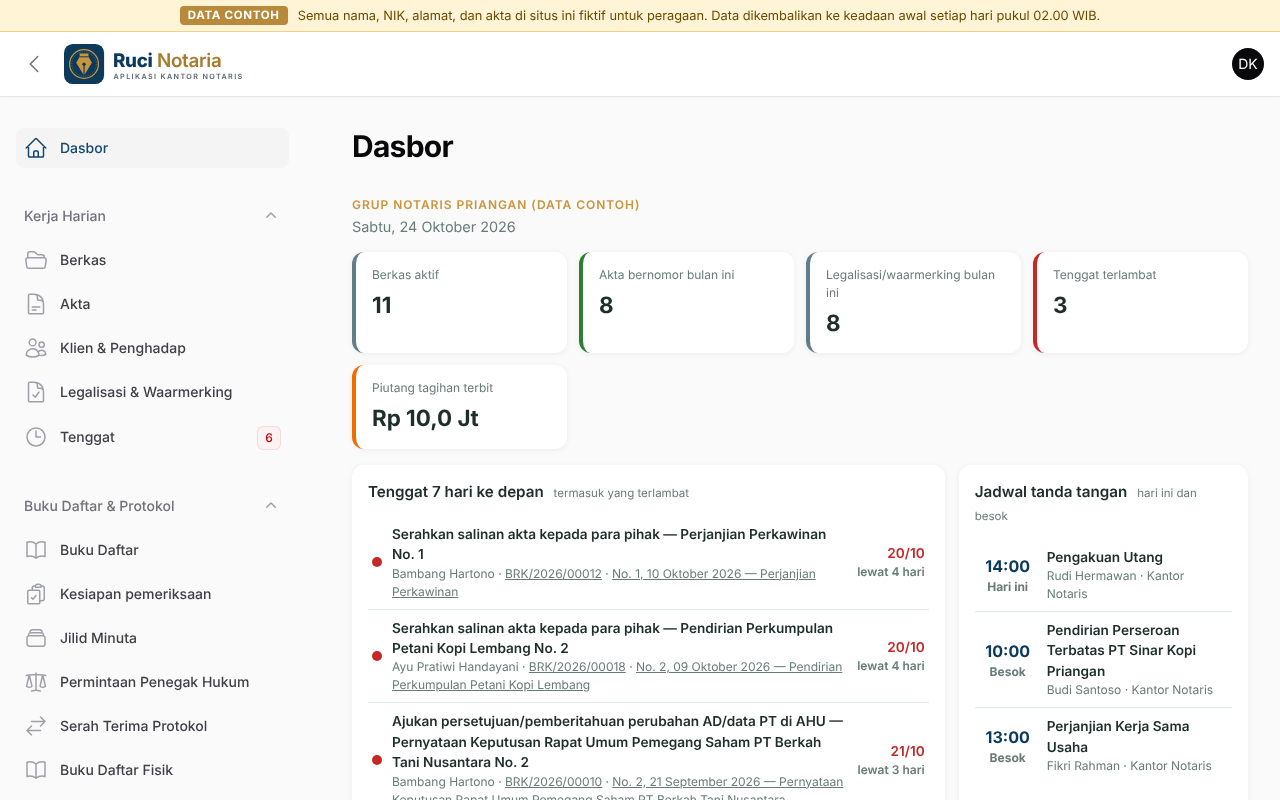Open deed link No. 1, 10 Oktober 2026
The image size is (1280, 800).
(x=714, y=574)
